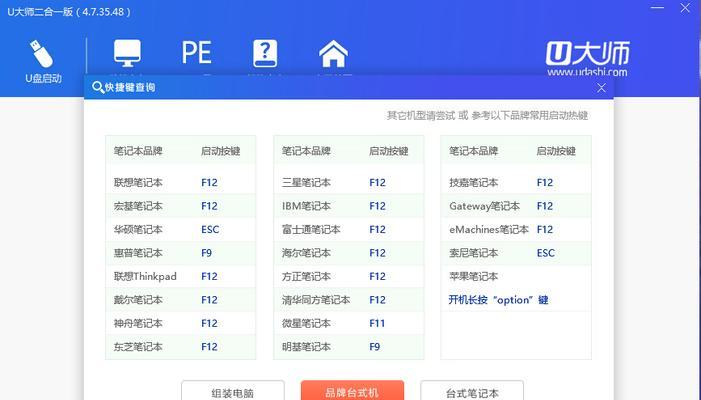Click the U大师二合一版 window title

click(x=69, y=12)
